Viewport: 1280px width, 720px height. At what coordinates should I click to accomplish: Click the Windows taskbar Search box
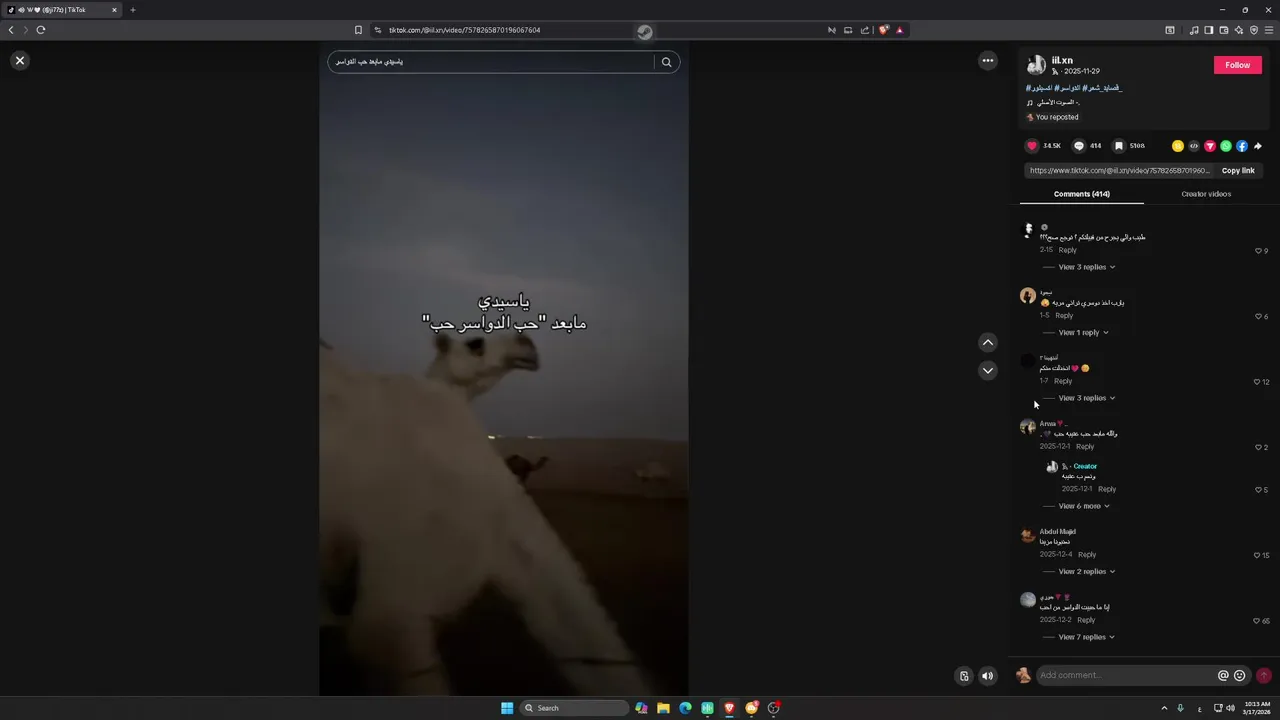click(x=575, y=708)
